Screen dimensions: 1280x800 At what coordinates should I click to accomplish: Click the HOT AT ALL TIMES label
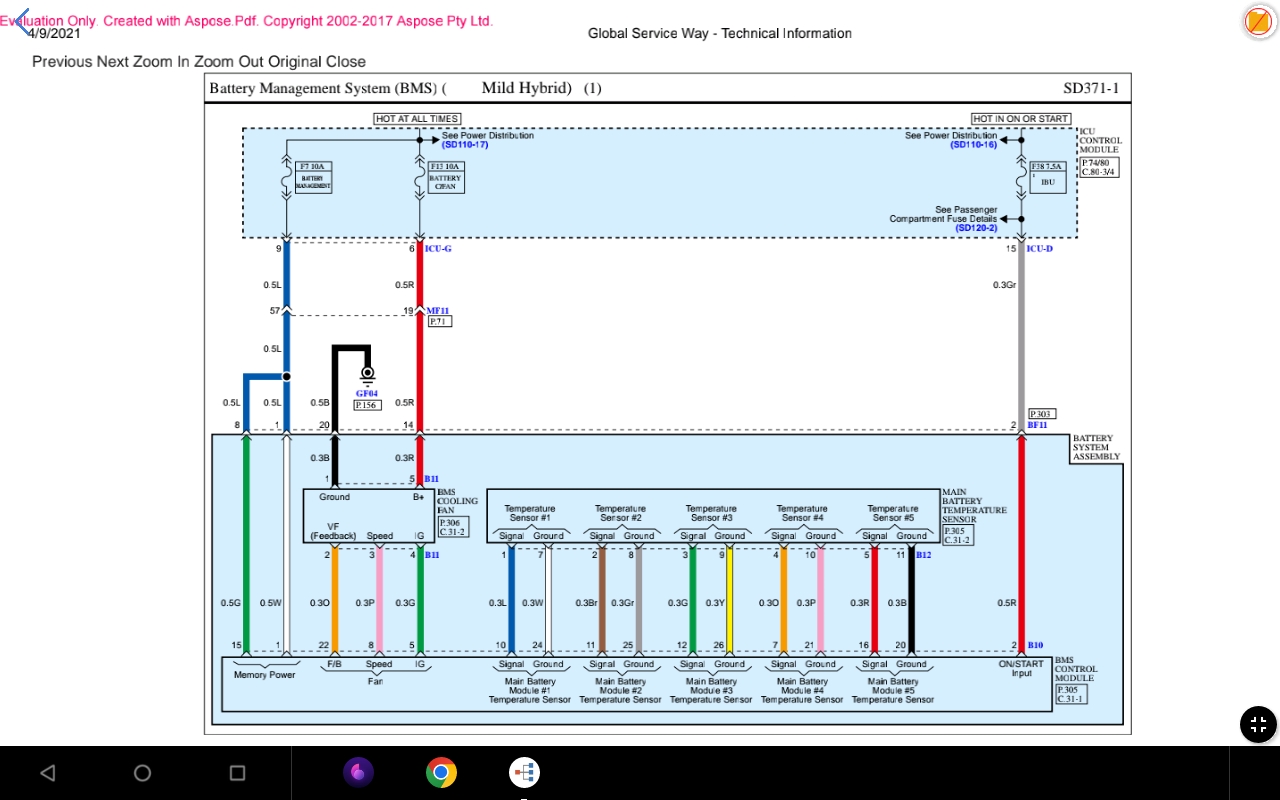417,119
